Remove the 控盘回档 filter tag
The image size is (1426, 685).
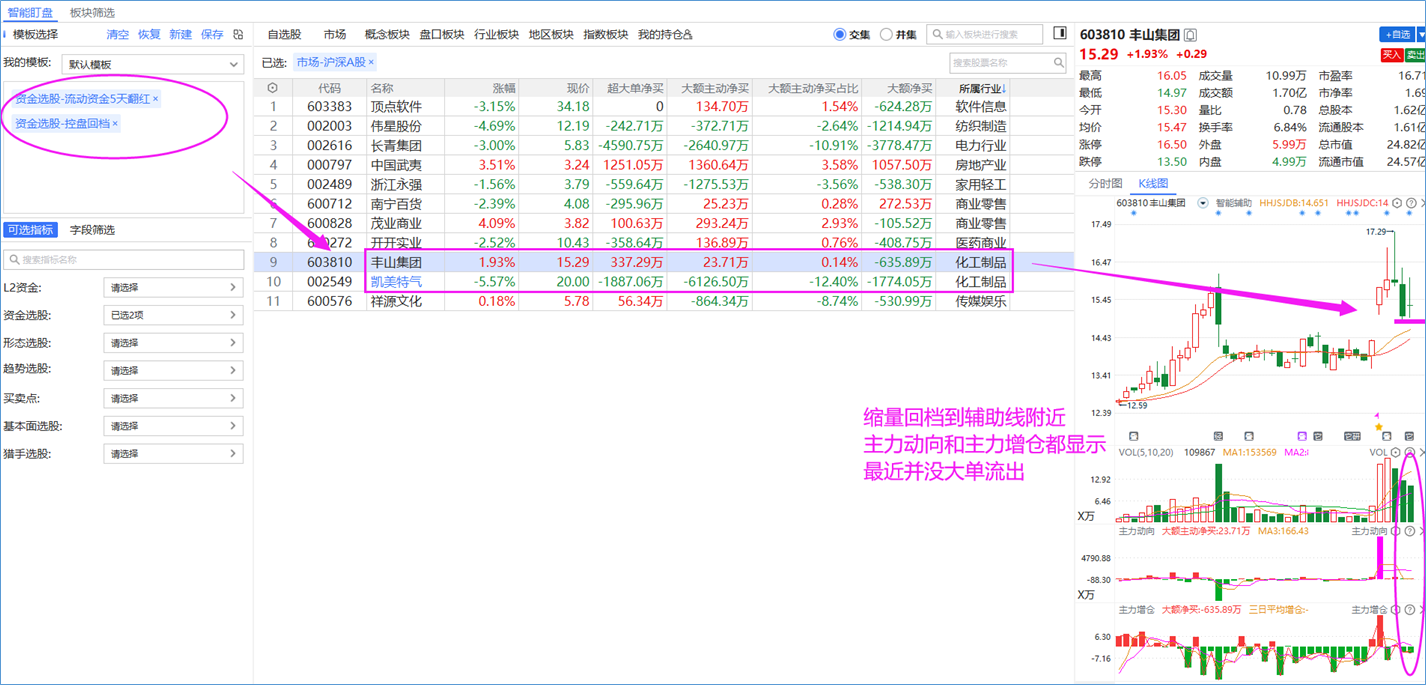point(115,124)
